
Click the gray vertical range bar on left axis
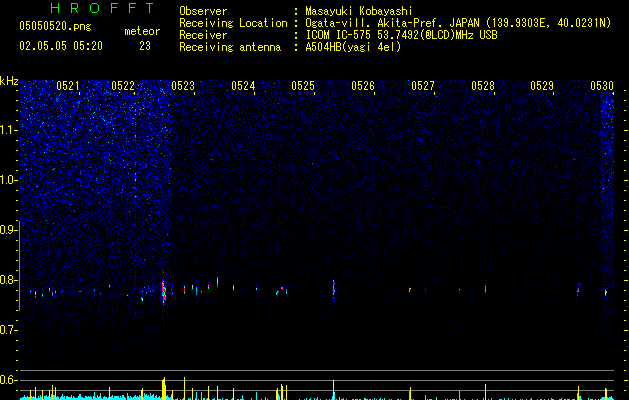pyautogui.click(x=19, y=266)
